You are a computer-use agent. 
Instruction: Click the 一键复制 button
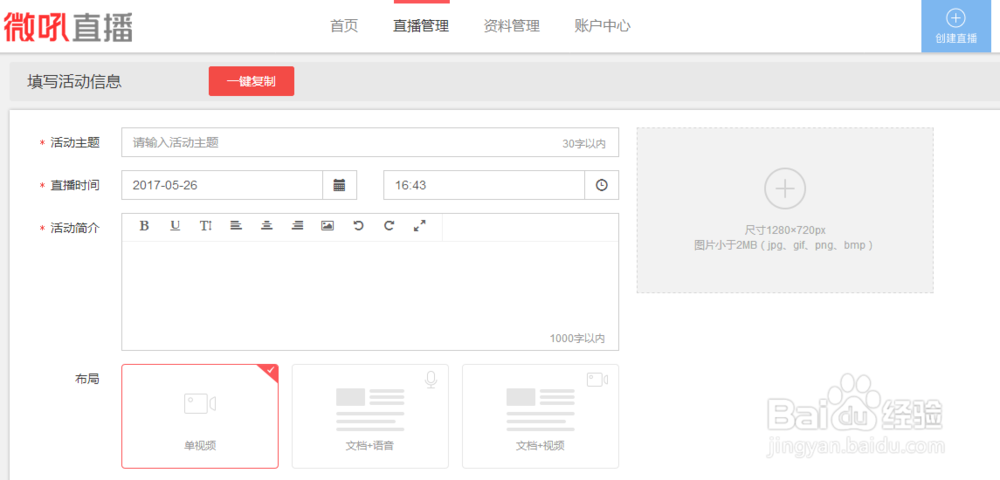click(251, 82)
